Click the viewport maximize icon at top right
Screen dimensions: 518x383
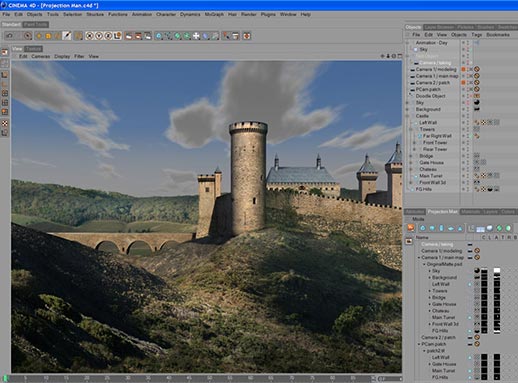400,56
